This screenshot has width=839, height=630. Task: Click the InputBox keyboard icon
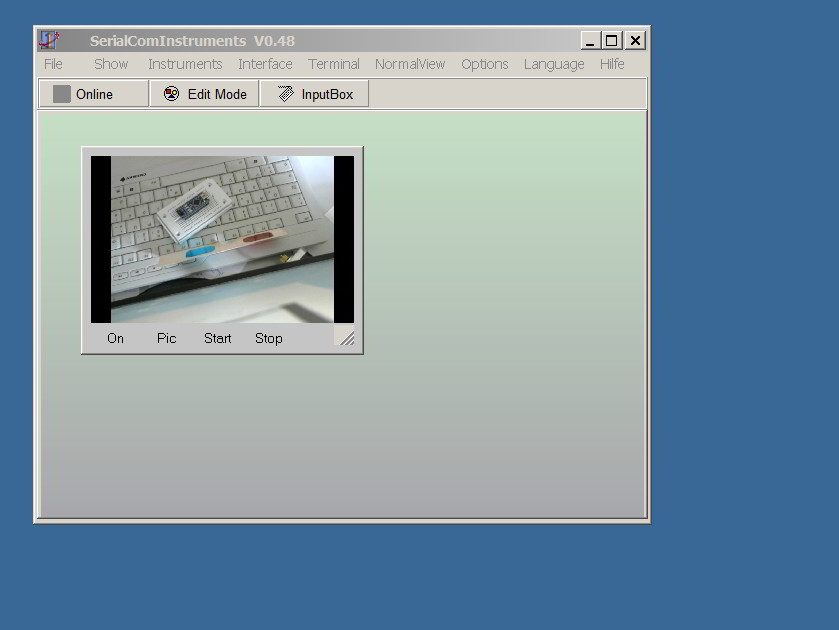pos(286,94)
